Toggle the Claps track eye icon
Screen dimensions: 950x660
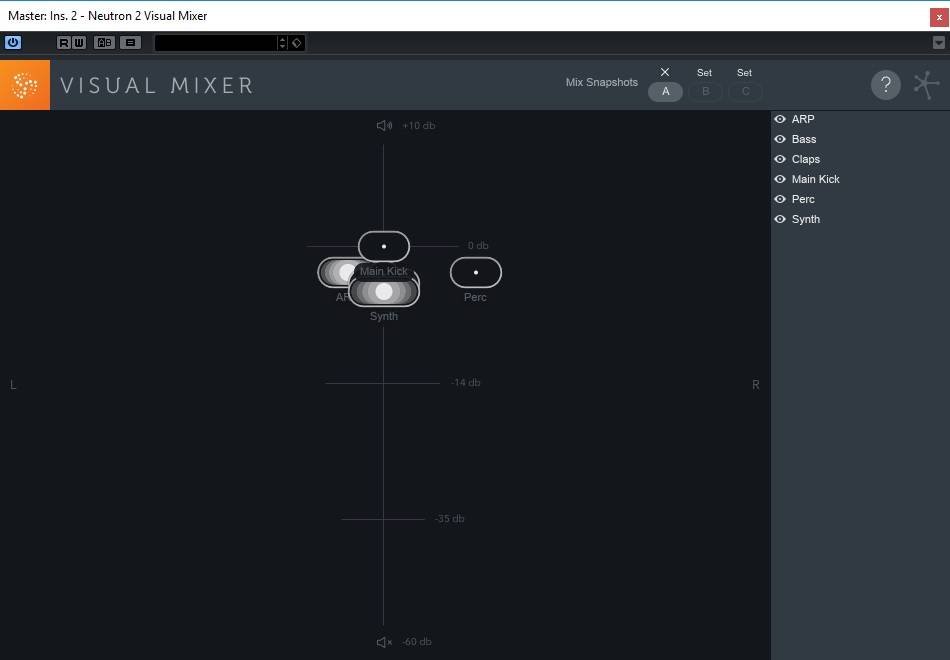(780, 159)
